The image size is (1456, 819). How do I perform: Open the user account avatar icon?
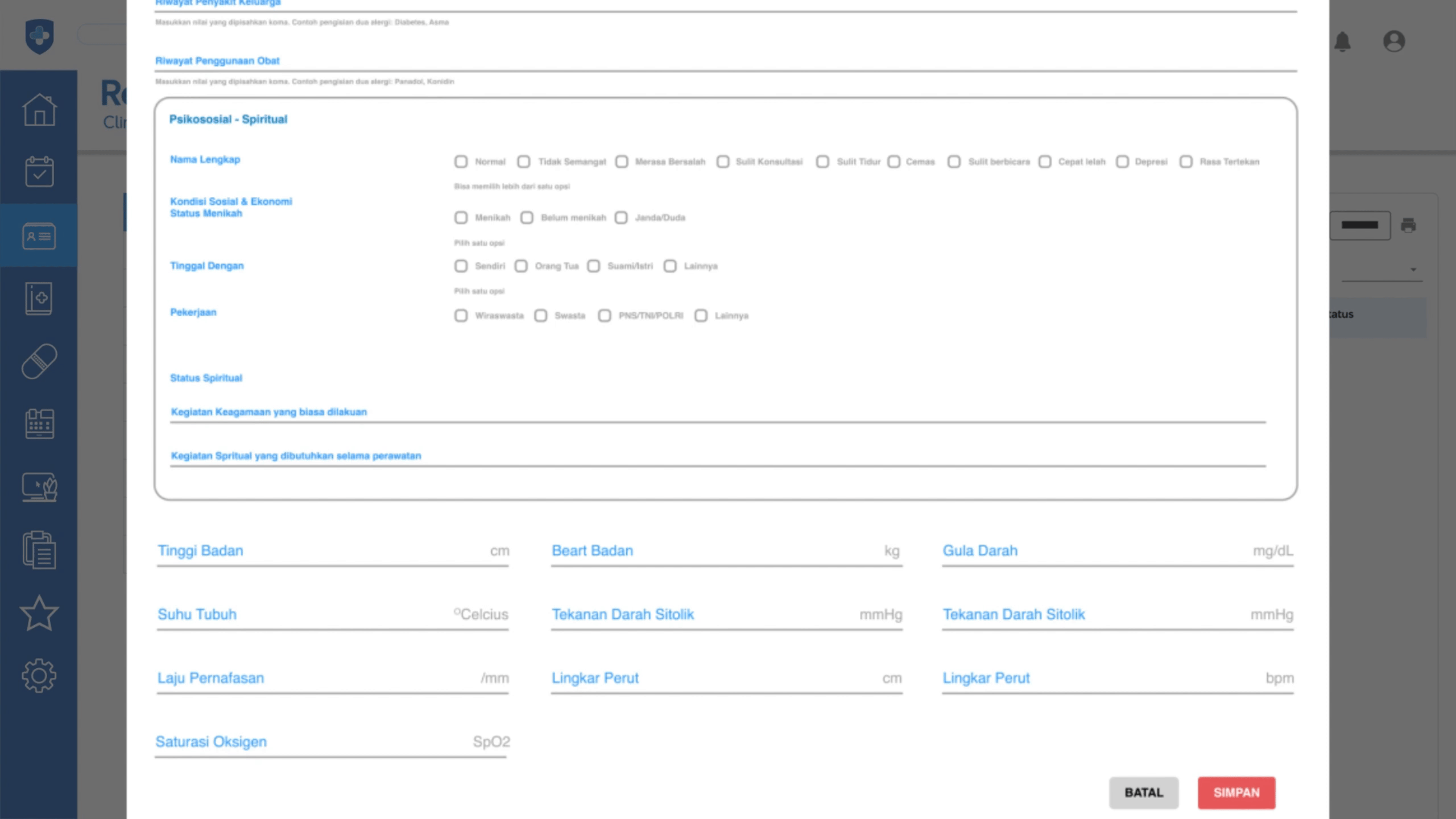tap(1393, 42)
